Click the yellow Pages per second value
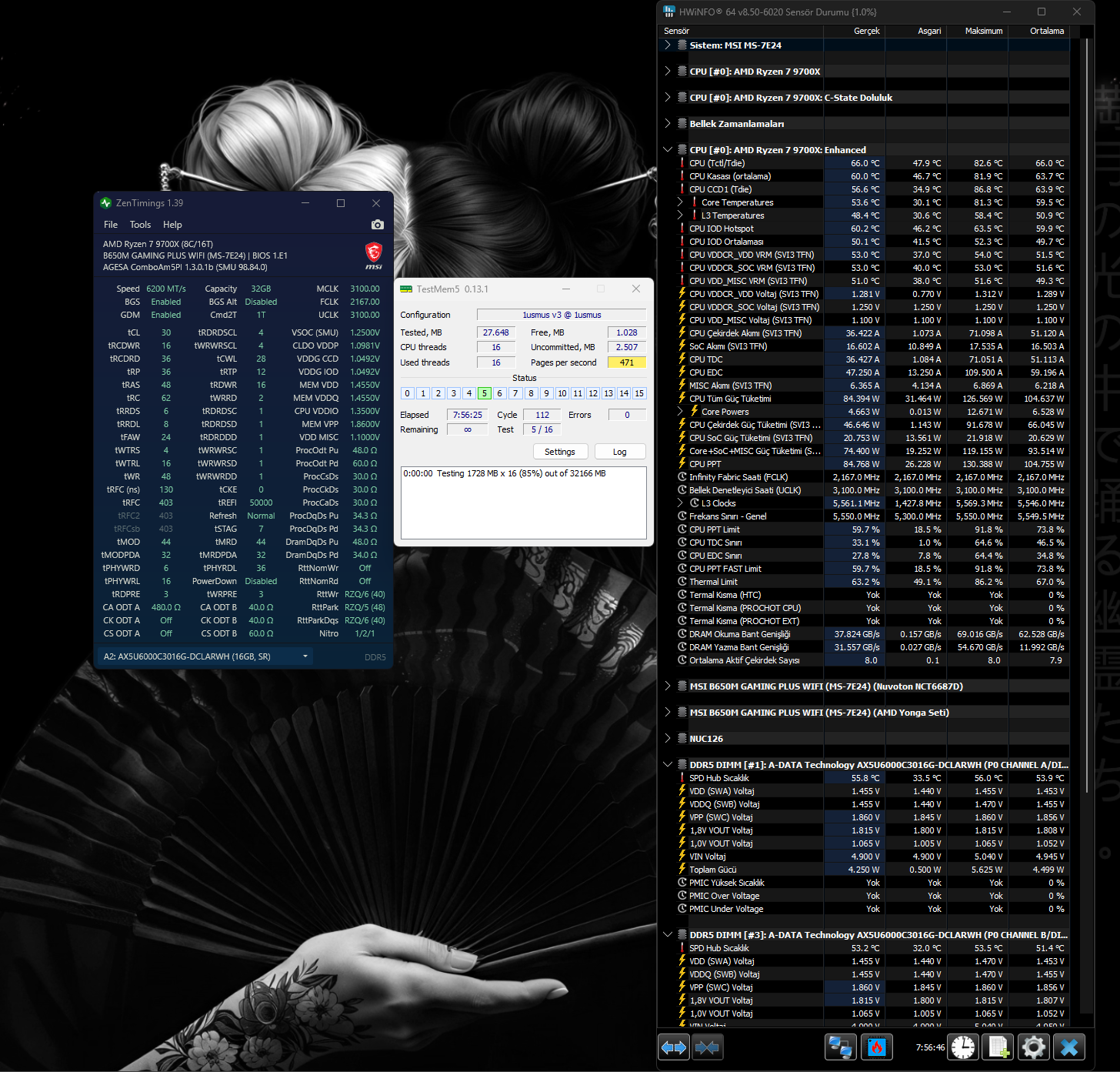The width and height of the screenshot is (1120, 1072). coord(627,362)
